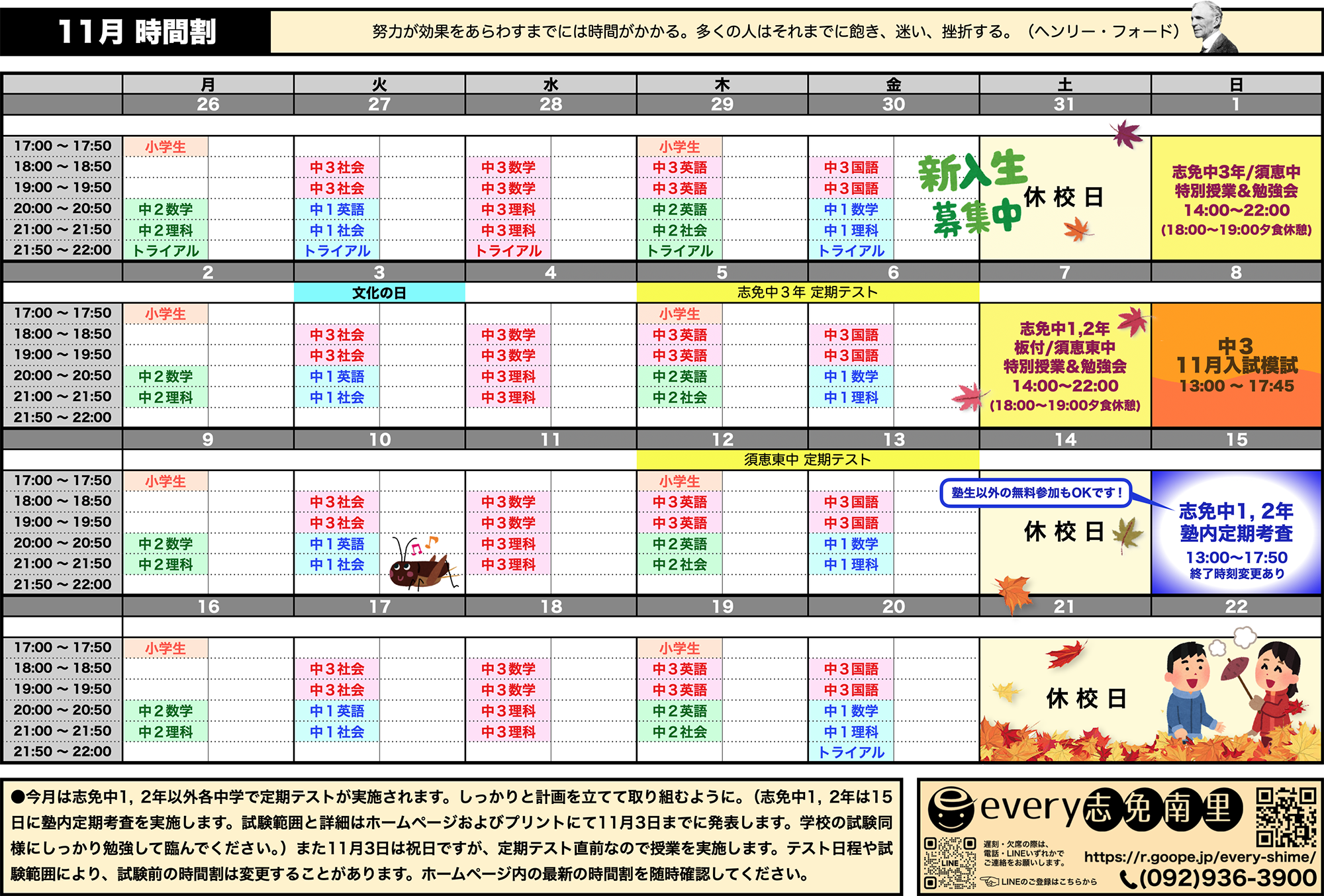
Task: Click the LINEのご登録はこちらから text
Action: (1049, 881)
